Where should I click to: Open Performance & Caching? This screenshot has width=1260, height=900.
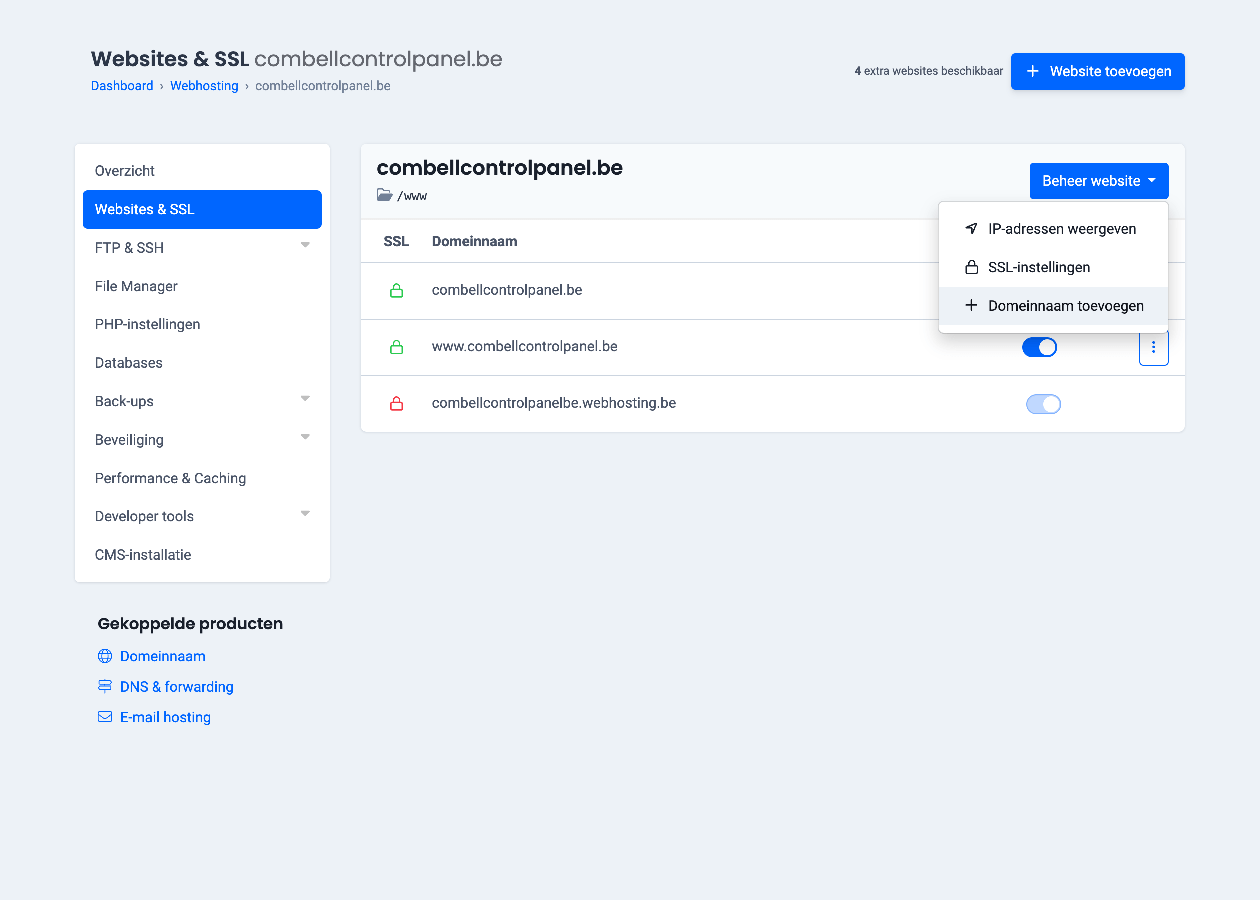coord(202,478)
